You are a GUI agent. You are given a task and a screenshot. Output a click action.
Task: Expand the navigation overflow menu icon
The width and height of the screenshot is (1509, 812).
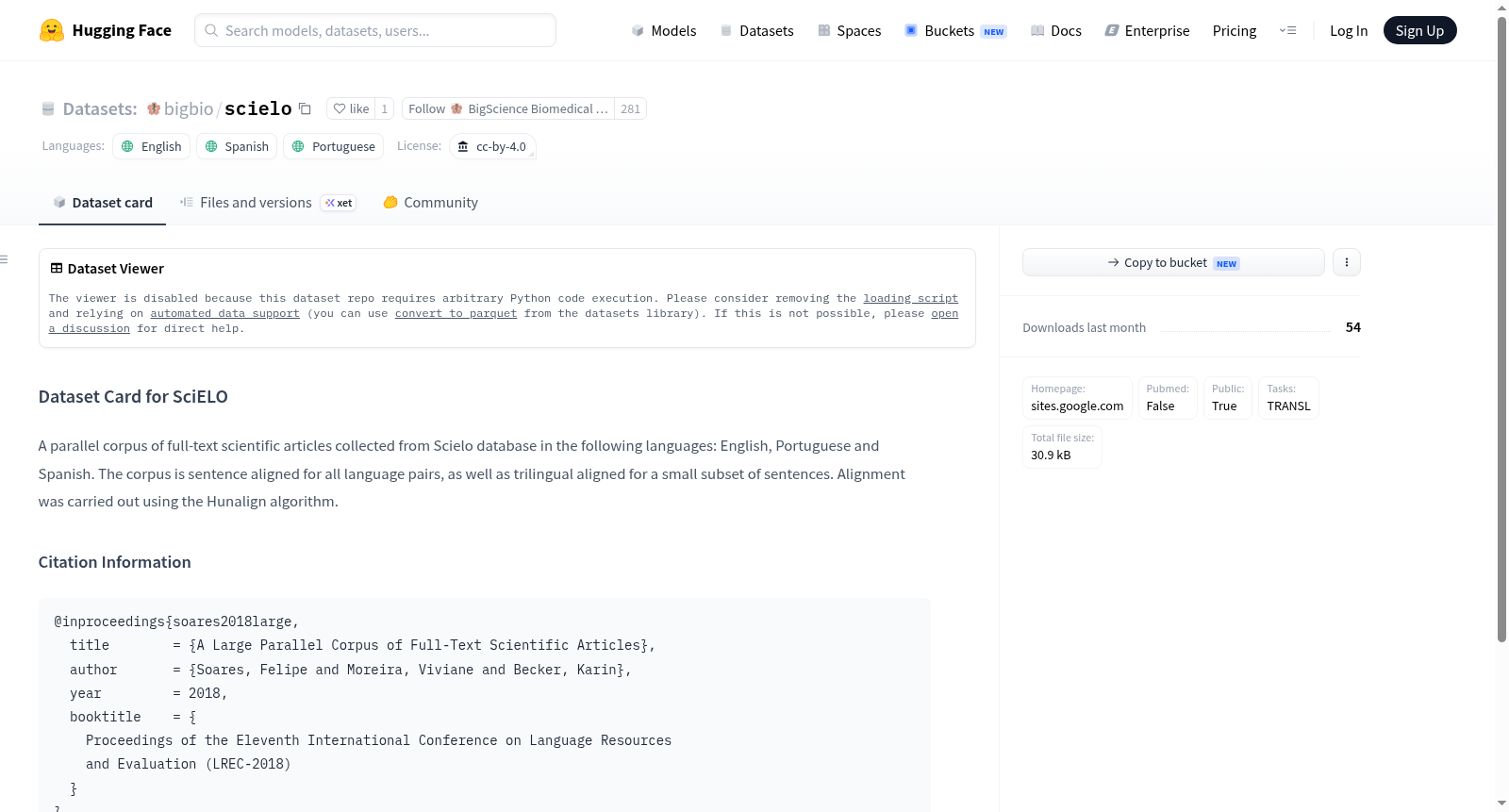(x=1287, y=30)
